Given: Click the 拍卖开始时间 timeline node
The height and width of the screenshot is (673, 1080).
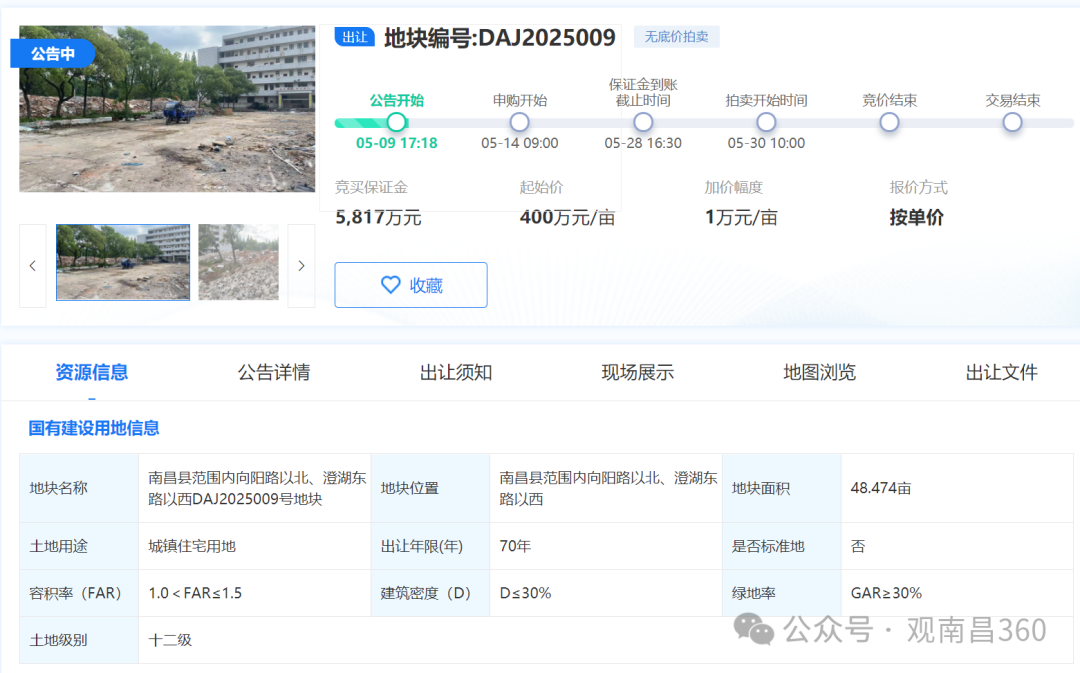Looking at the screenshot, I should [766, 122].
